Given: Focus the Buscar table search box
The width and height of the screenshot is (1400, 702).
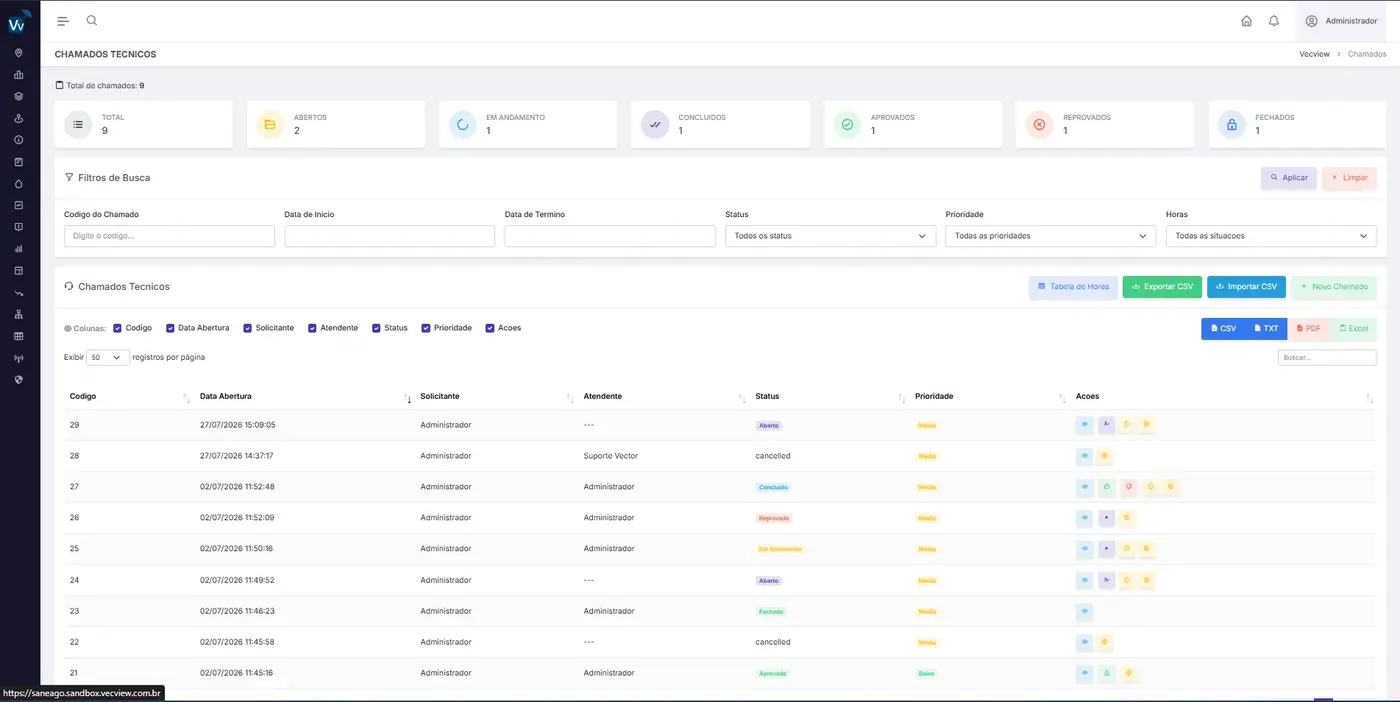Looking at the screenshot, I should 1327,357.
